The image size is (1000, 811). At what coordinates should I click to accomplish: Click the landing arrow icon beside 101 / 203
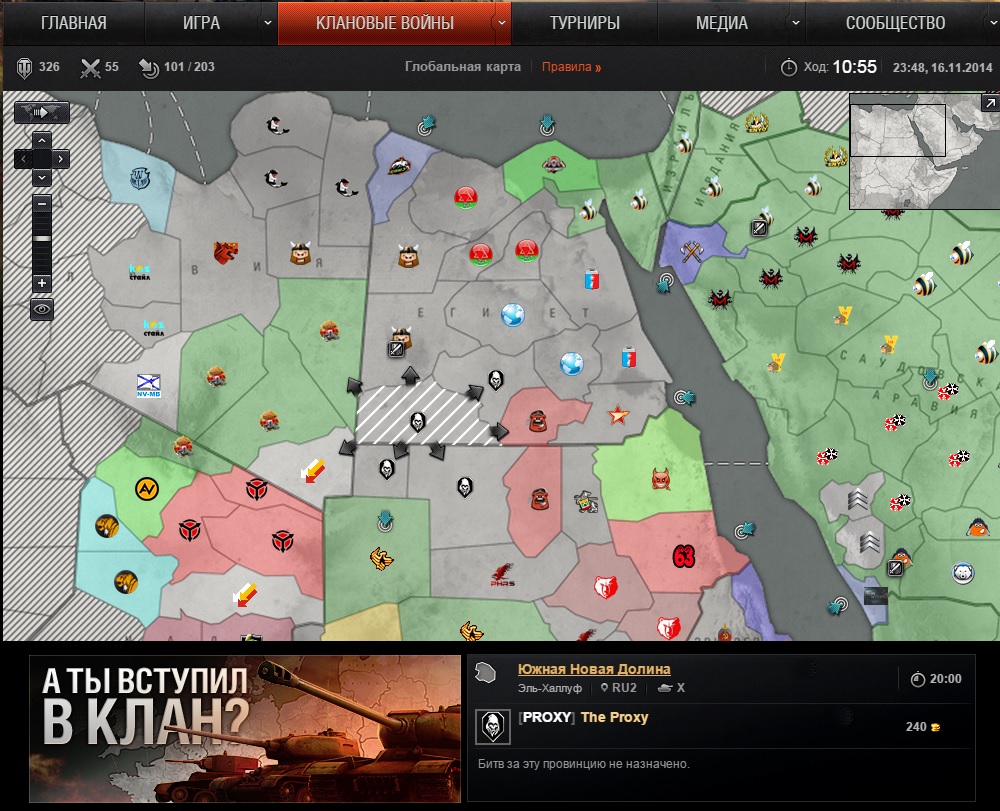149,68
